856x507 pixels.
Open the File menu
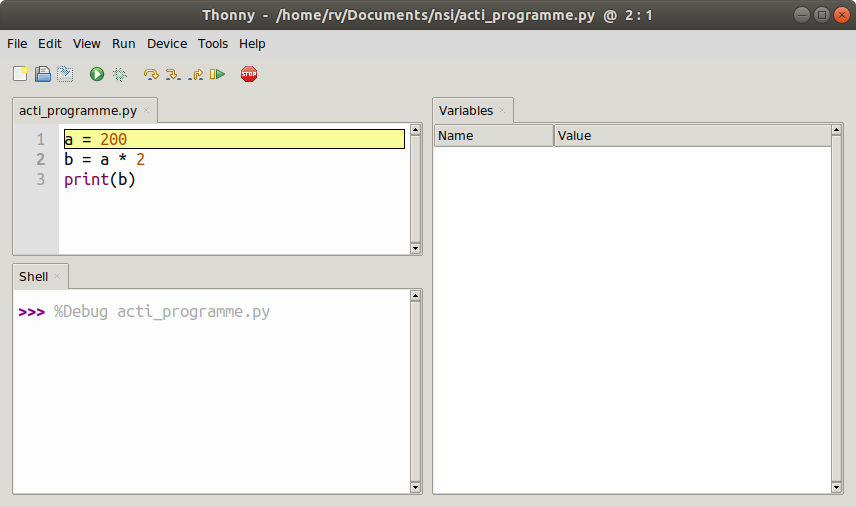tap(17, 44)
